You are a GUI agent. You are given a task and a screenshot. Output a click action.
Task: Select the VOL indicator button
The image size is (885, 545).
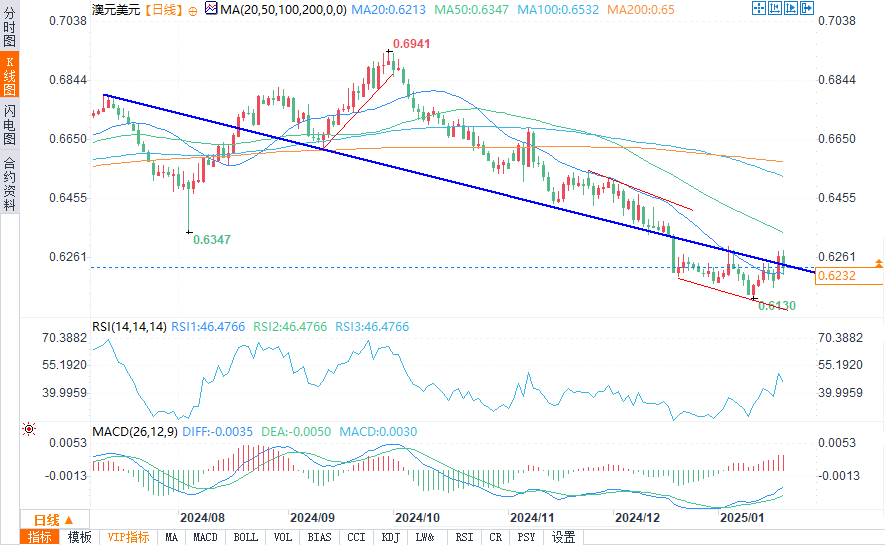coord(283,537)
